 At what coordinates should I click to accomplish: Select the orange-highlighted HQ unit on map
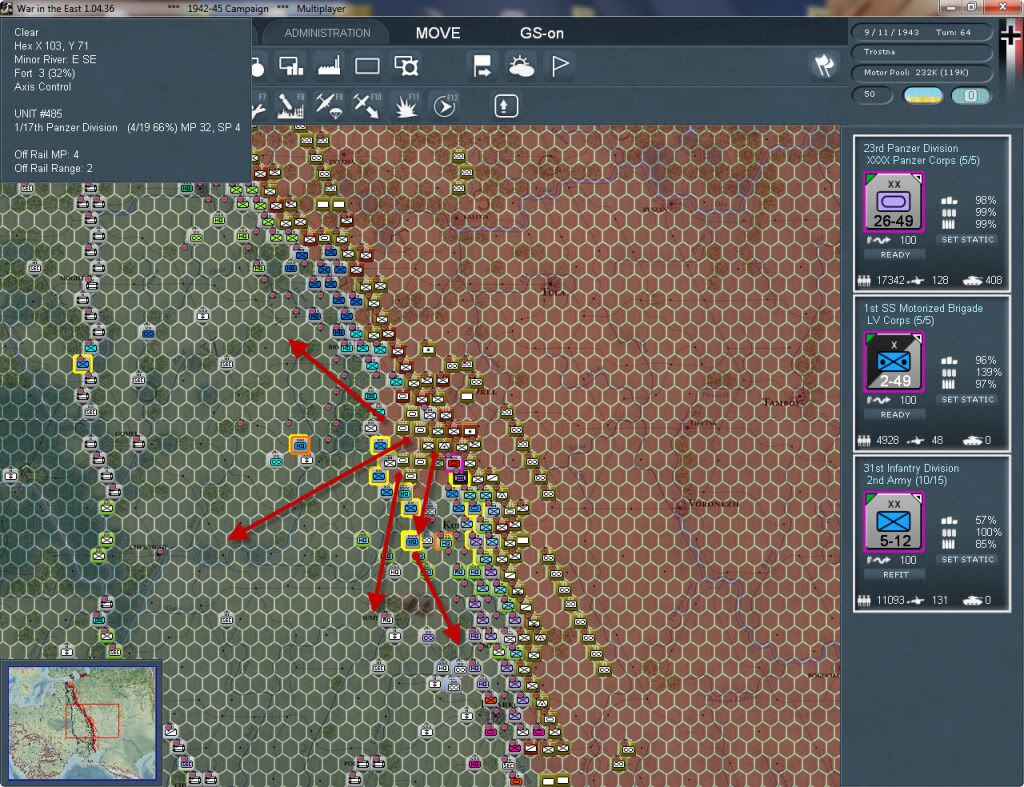[x=300, y=445]
